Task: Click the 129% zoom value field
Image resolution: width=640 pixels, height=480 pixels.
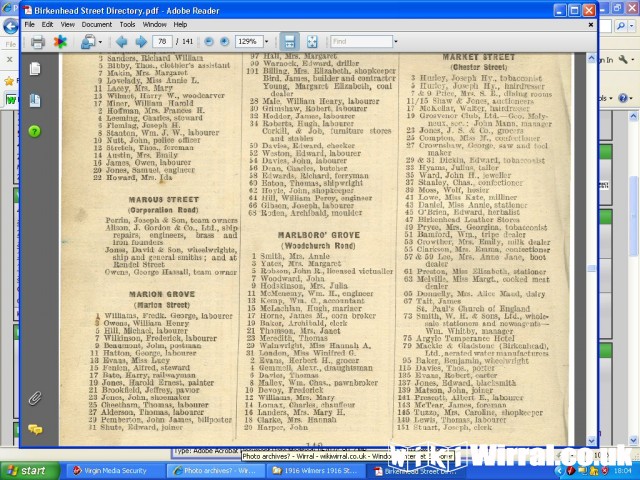Action: point(248,42)
